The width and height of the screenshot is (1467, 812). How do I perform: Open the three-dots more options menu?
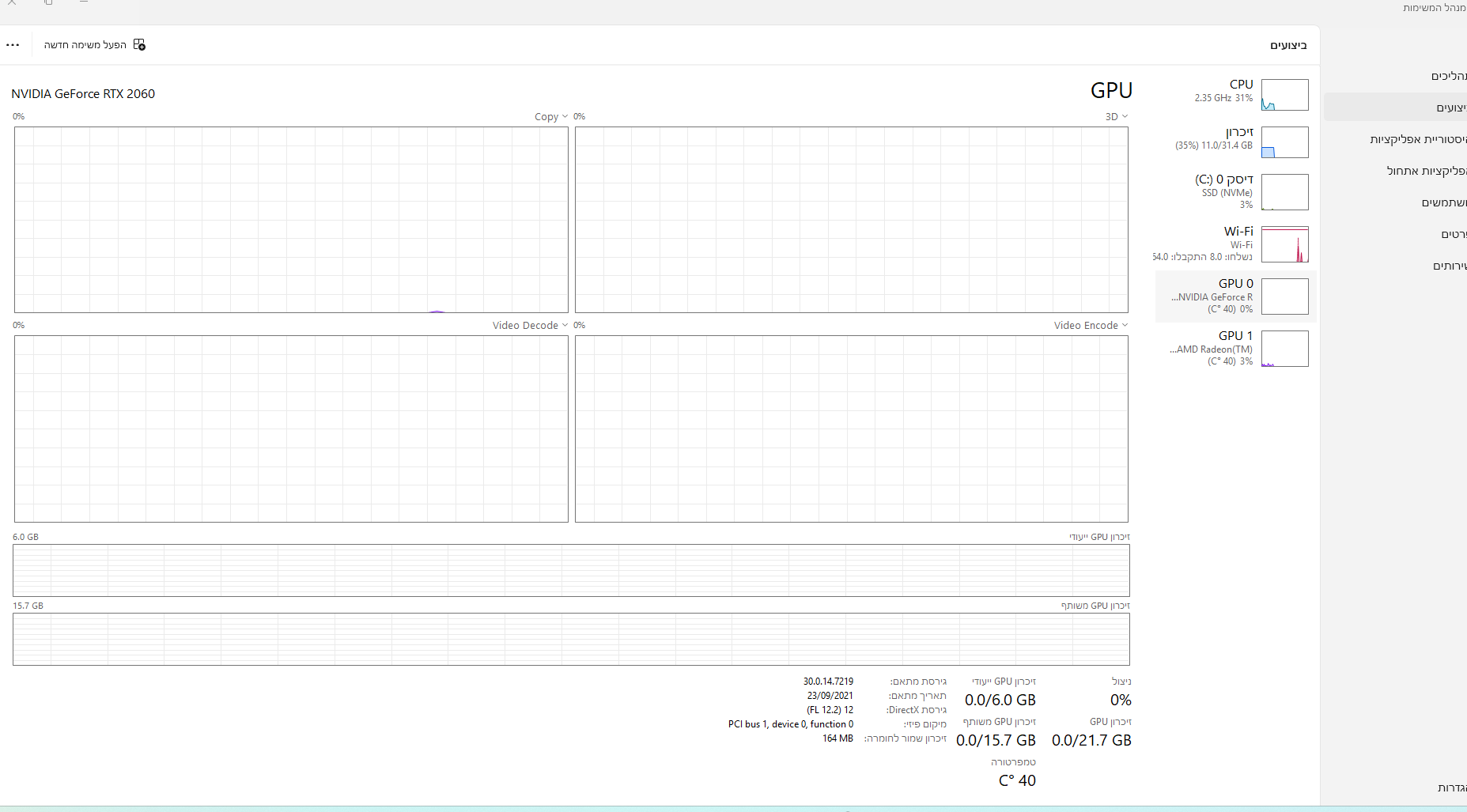coord(13,45)
